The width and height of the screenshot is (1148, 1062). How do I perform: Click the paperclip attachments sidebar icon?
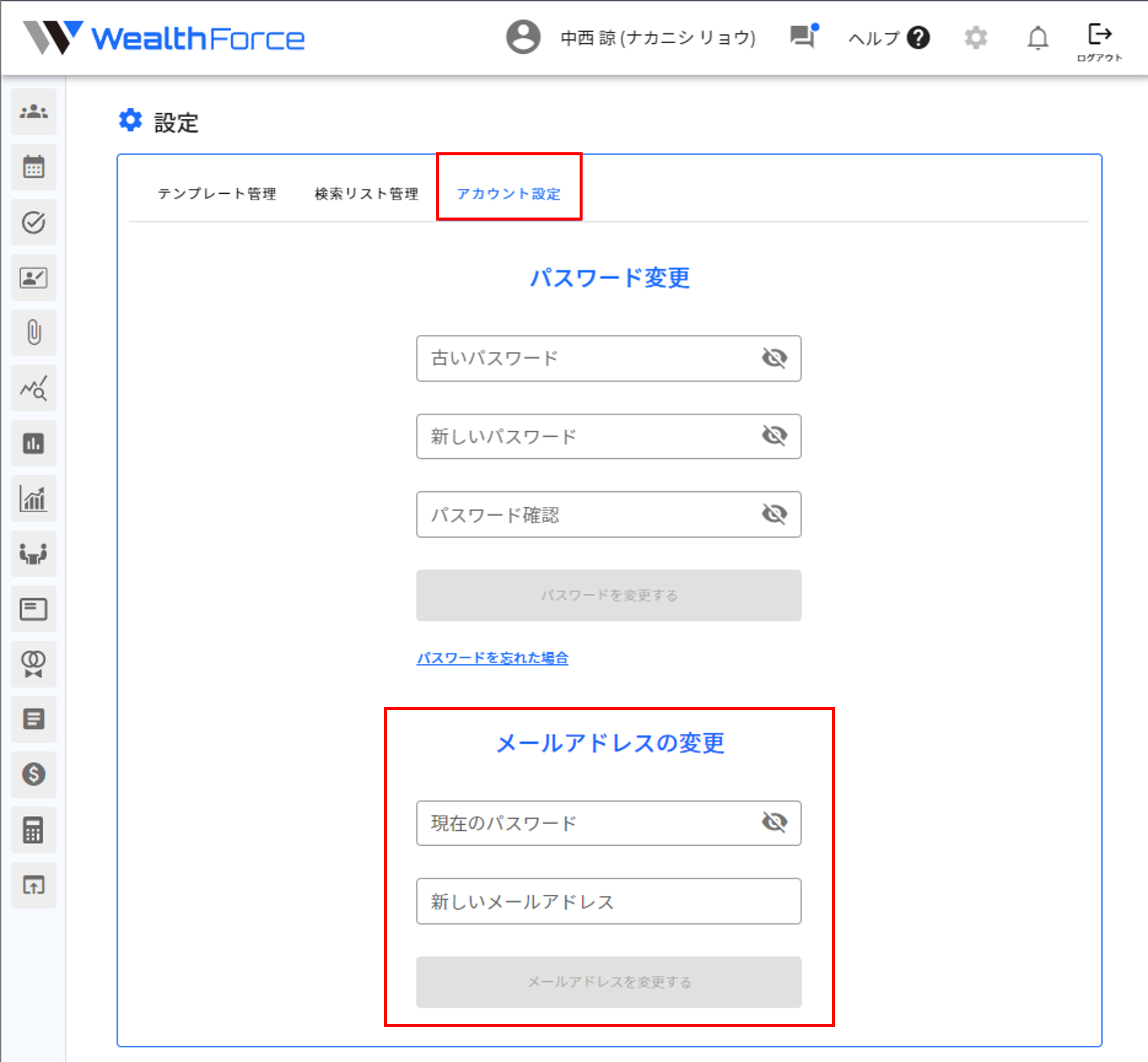33,332
